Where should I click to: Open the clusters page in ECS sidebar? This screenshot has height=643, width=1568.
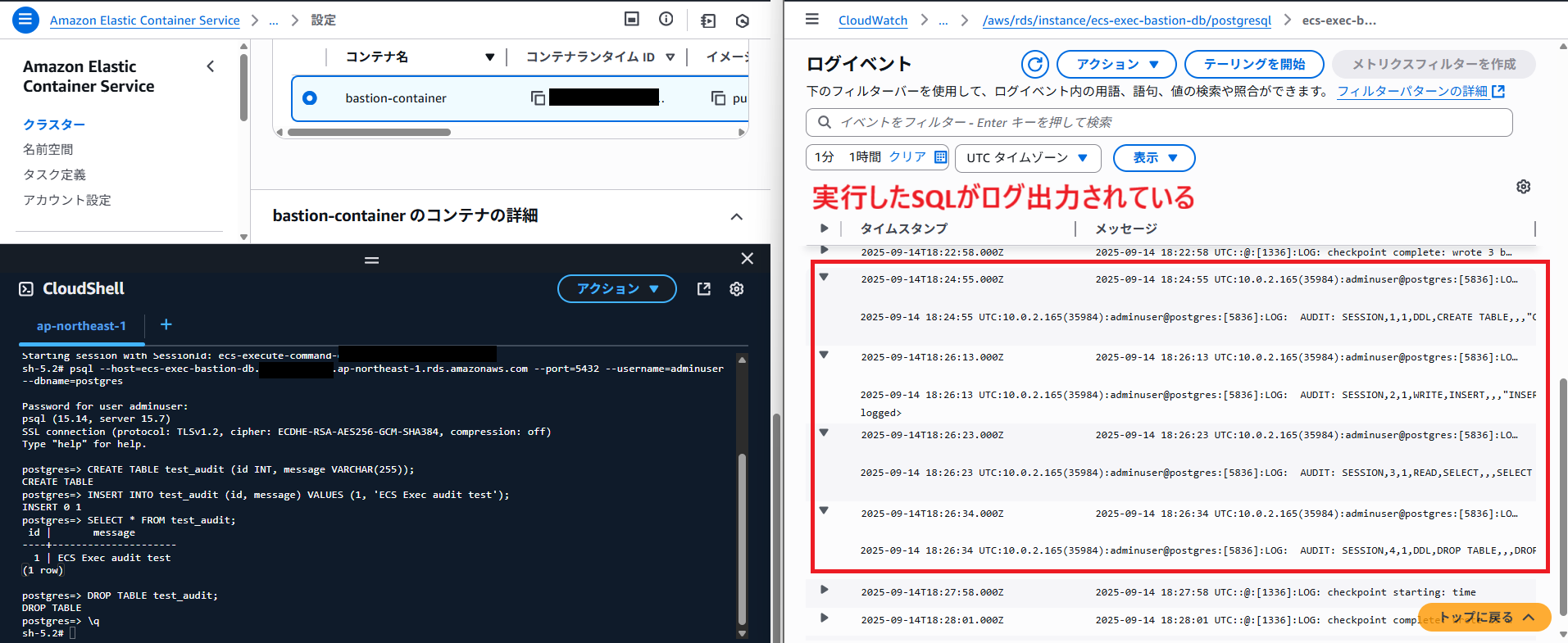(x=54, y=125)
